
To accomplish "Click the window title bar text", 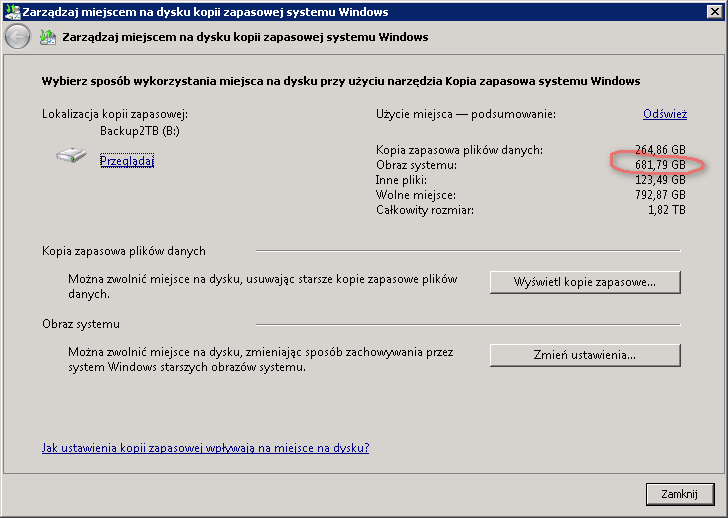I will click(205, 12).
